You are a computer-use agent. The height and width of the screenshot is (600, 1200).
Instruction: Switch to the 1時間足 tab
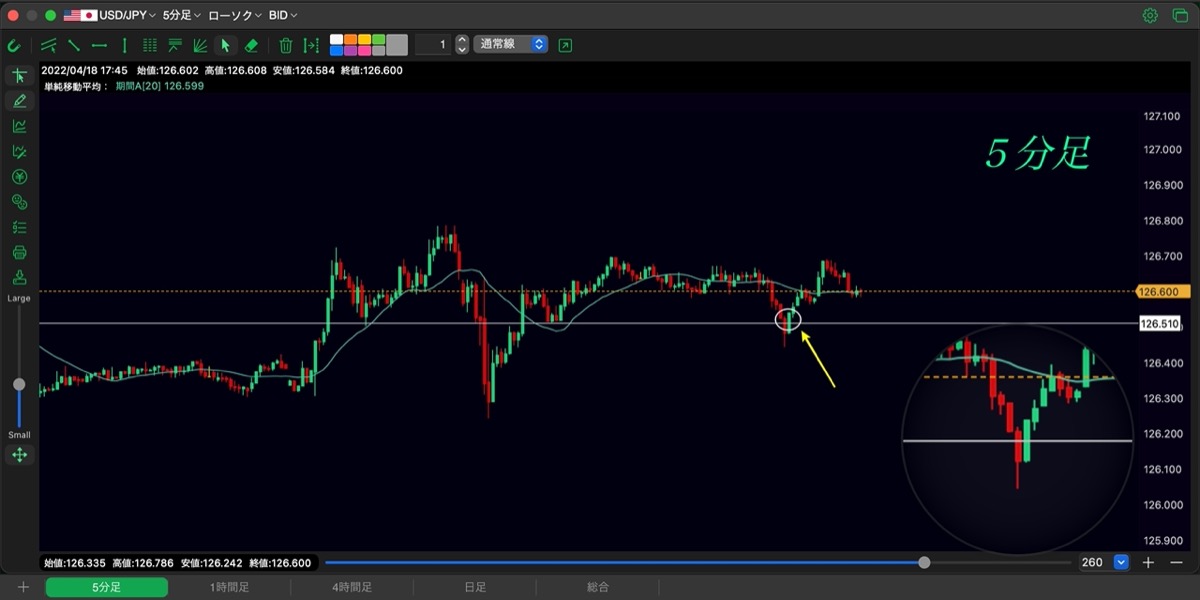click(x=229, y=587)
